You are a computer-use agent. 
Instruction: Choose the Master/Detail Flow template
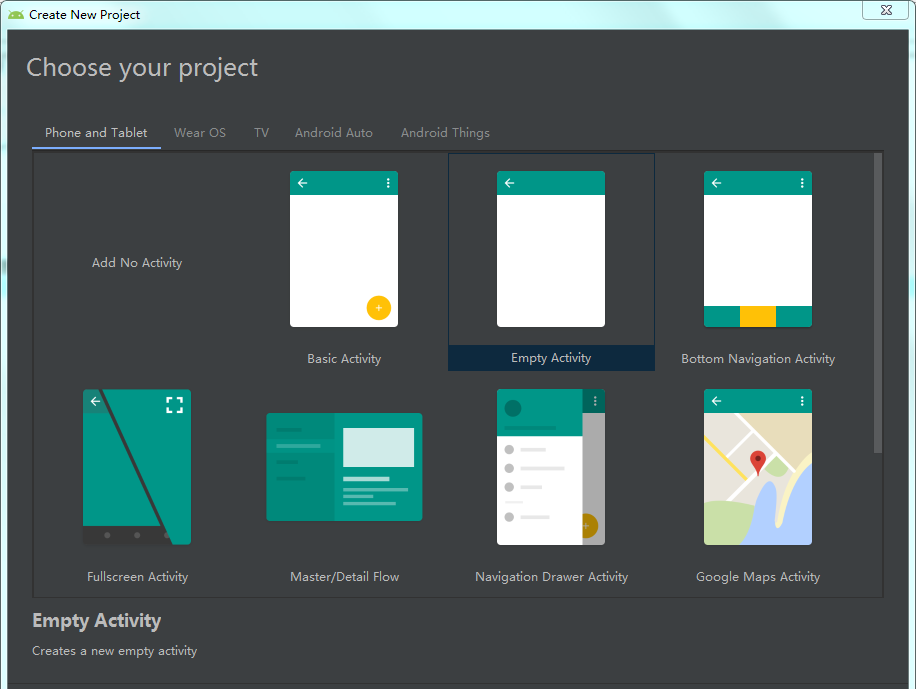(344, 467)
